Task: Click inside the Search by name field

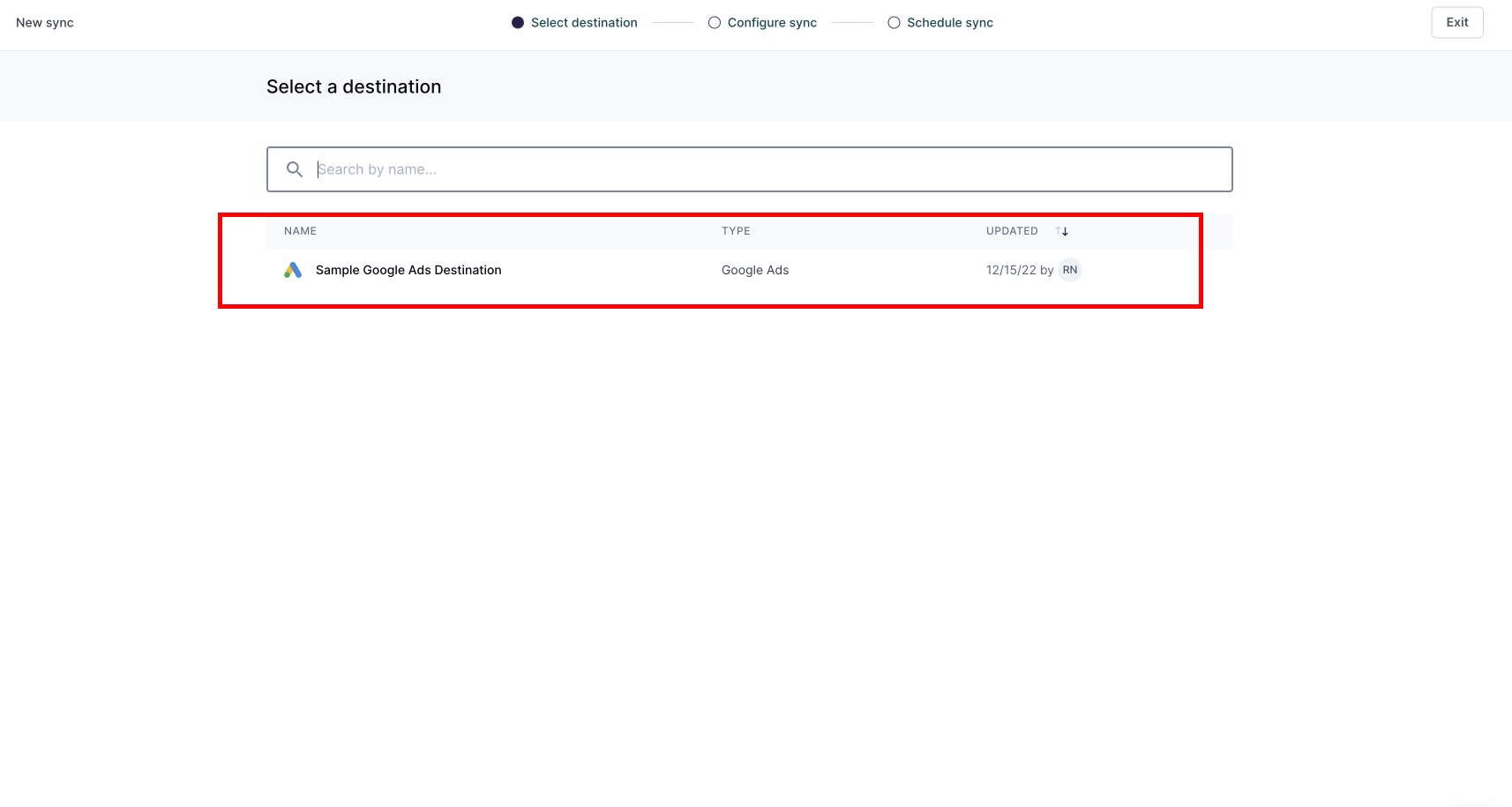Action: click(618, 168)
